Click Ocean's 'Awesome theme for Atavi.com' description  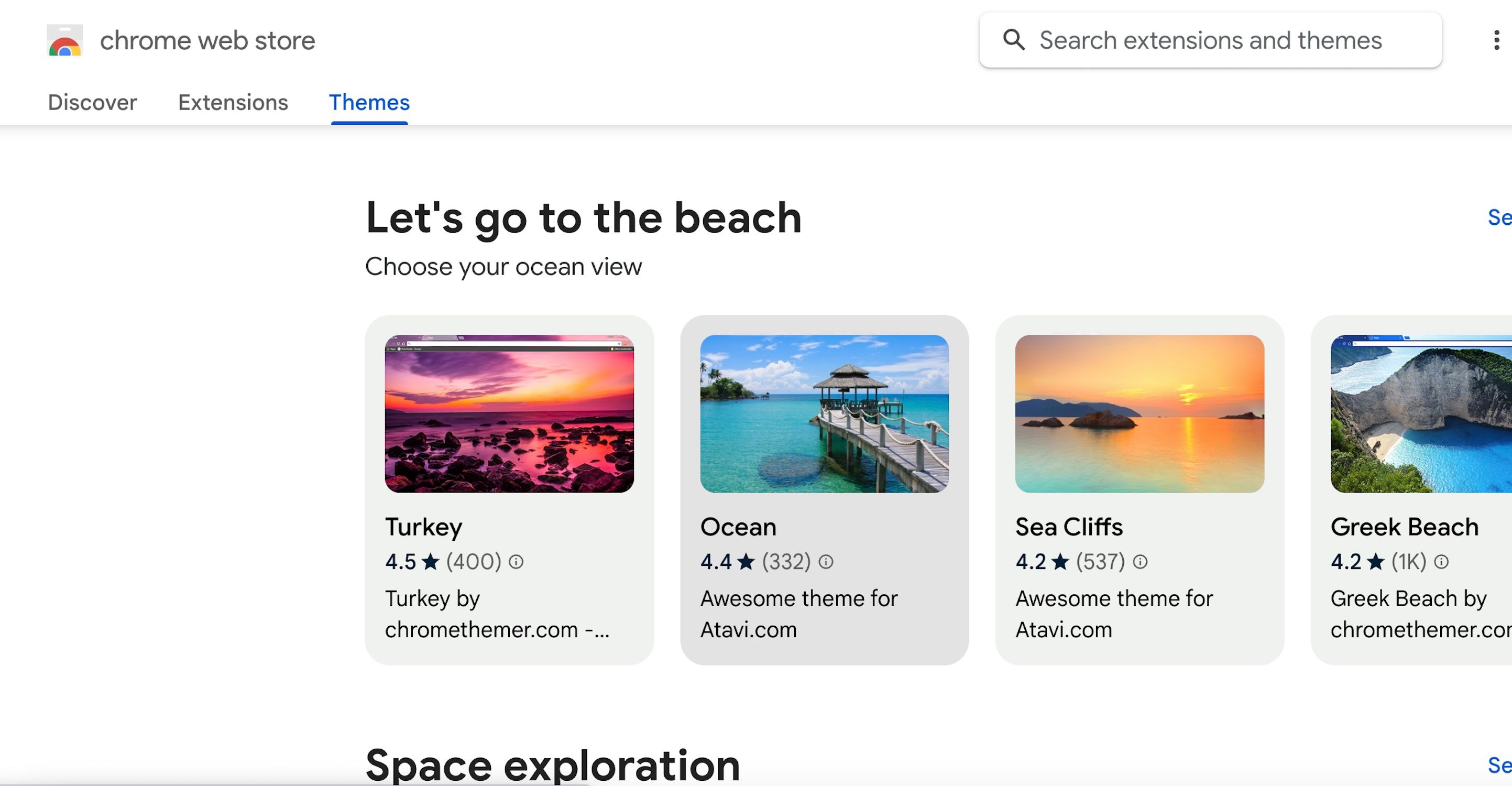[799, 614]
